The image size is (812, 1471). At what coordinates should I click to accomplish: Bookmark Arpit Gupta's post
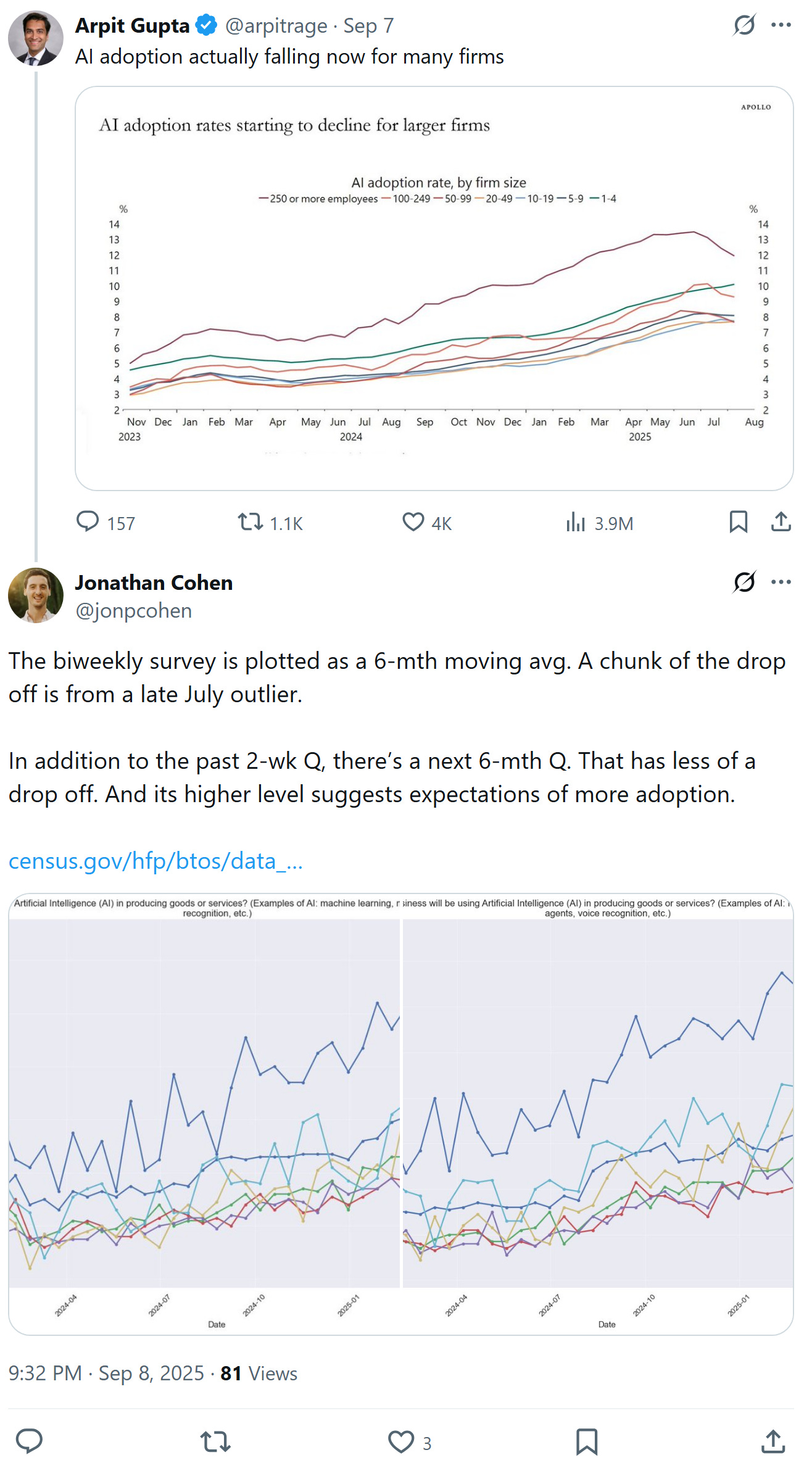738,522
